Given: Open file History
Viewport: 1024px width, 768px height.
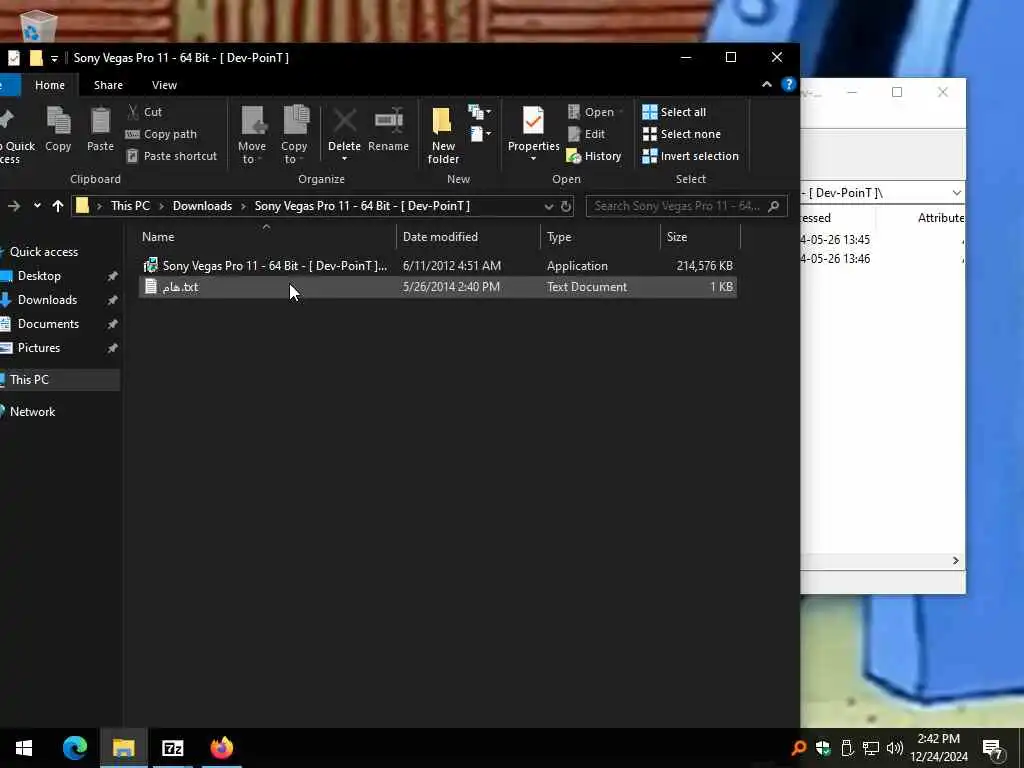Looking at the screenshot, I should click(593, 156).
